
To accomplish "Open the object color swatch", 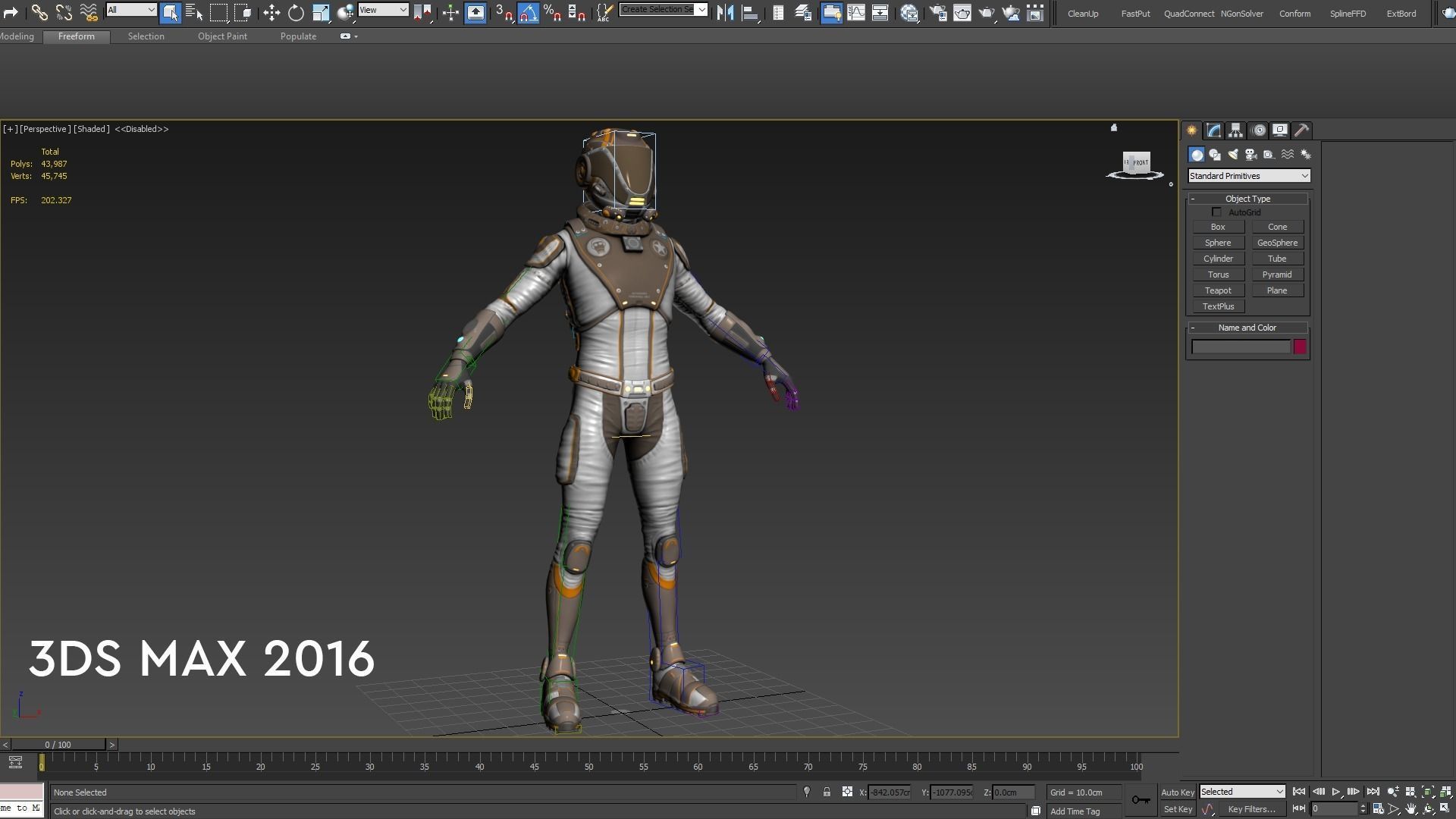I will [x=1300, y=347].
